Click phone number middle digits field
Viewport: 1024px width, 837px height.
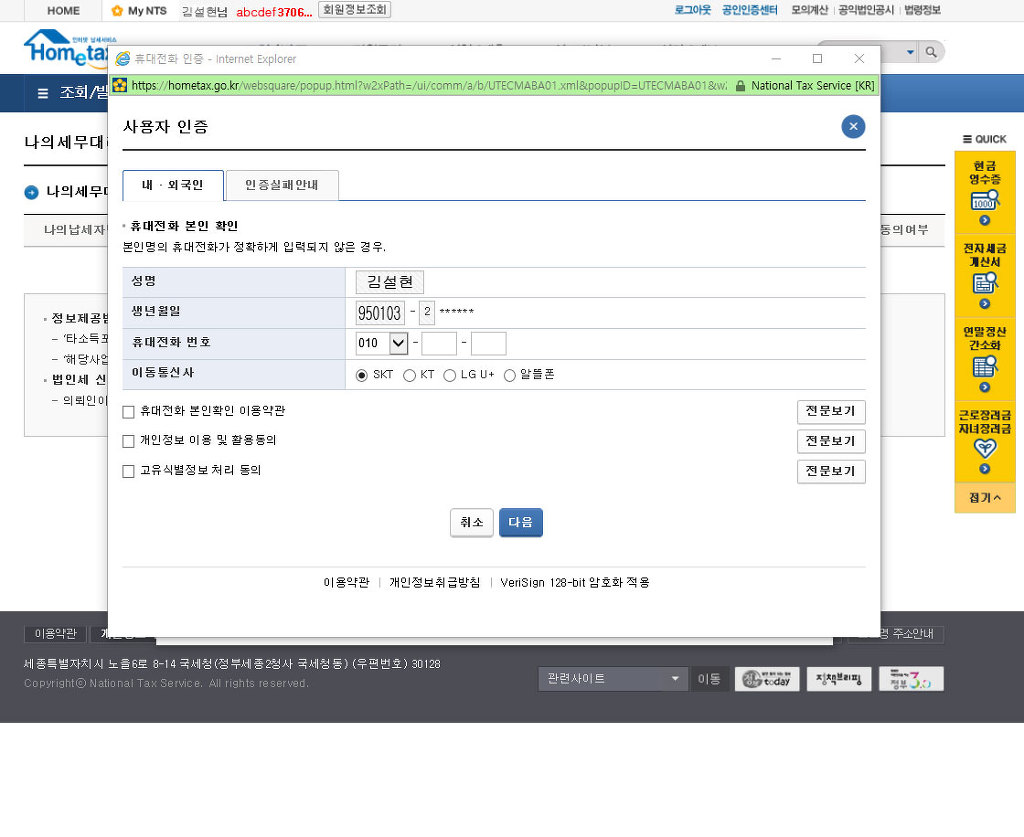click(x=439, y=343)
